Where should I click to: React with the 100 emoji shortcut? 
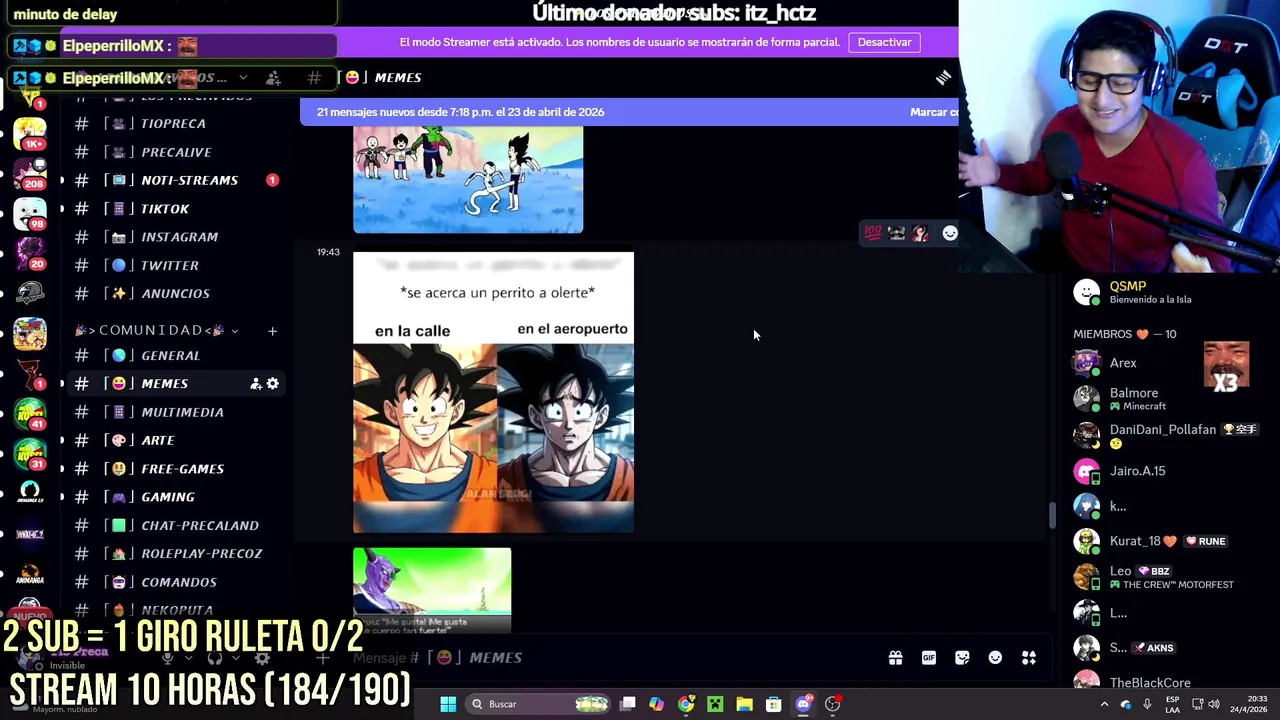[x=873, y=233]
